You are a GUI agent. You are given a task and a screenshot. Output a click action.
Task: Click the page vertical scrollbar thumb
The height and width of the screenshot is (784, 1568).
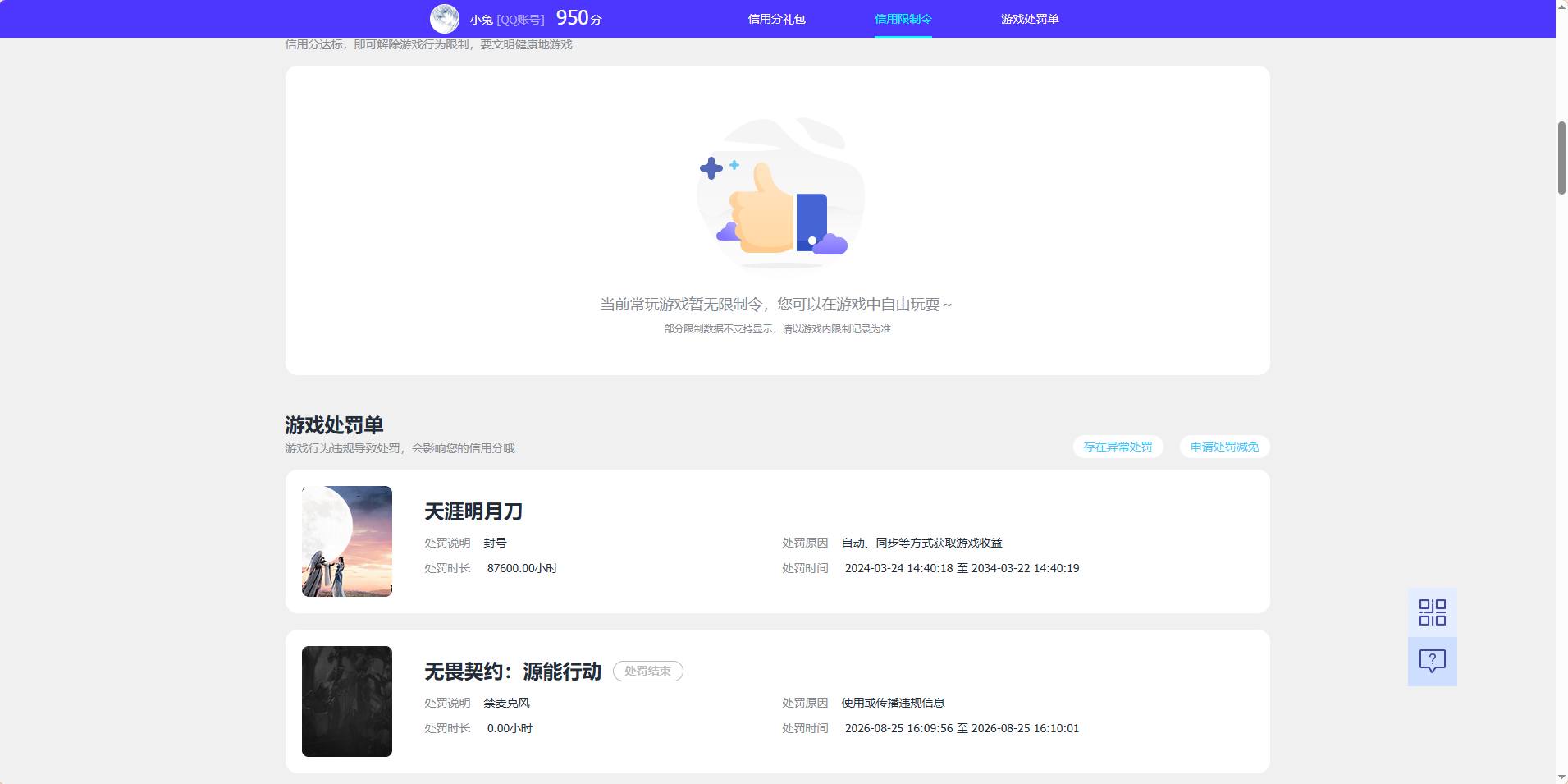[x=1561, y=158]
